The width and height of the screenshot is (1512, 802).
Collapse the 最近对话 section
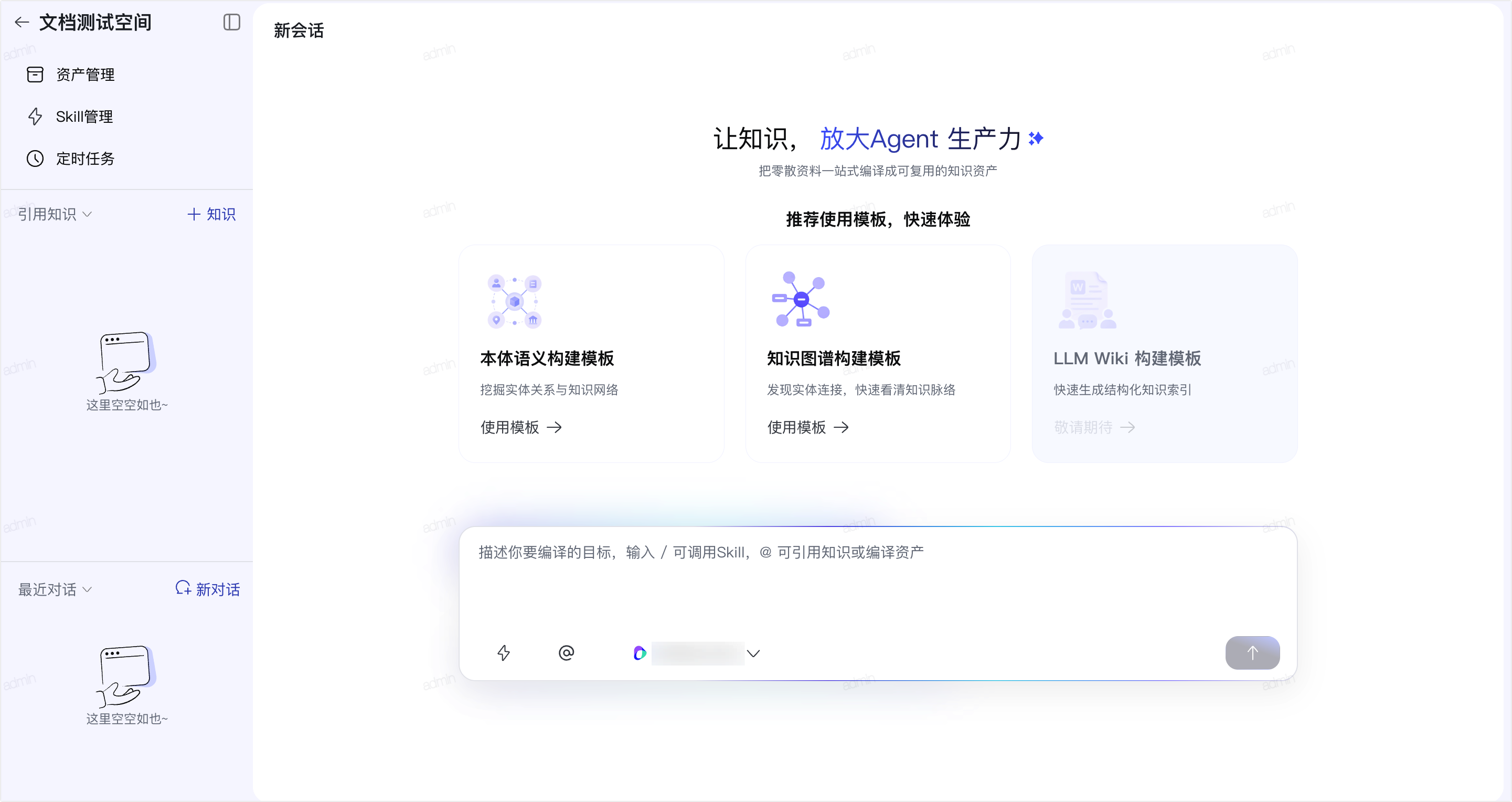(55, 589)
